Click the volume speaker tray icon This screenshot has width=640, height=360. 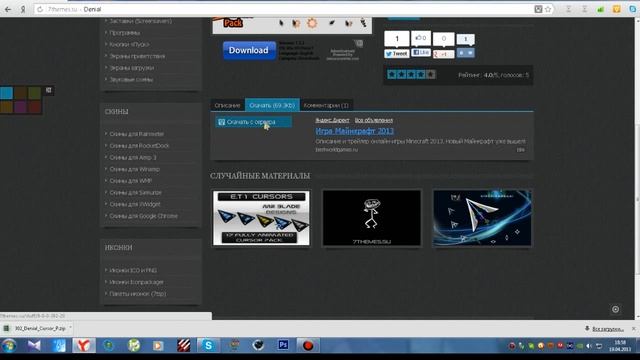coord(589,346)
